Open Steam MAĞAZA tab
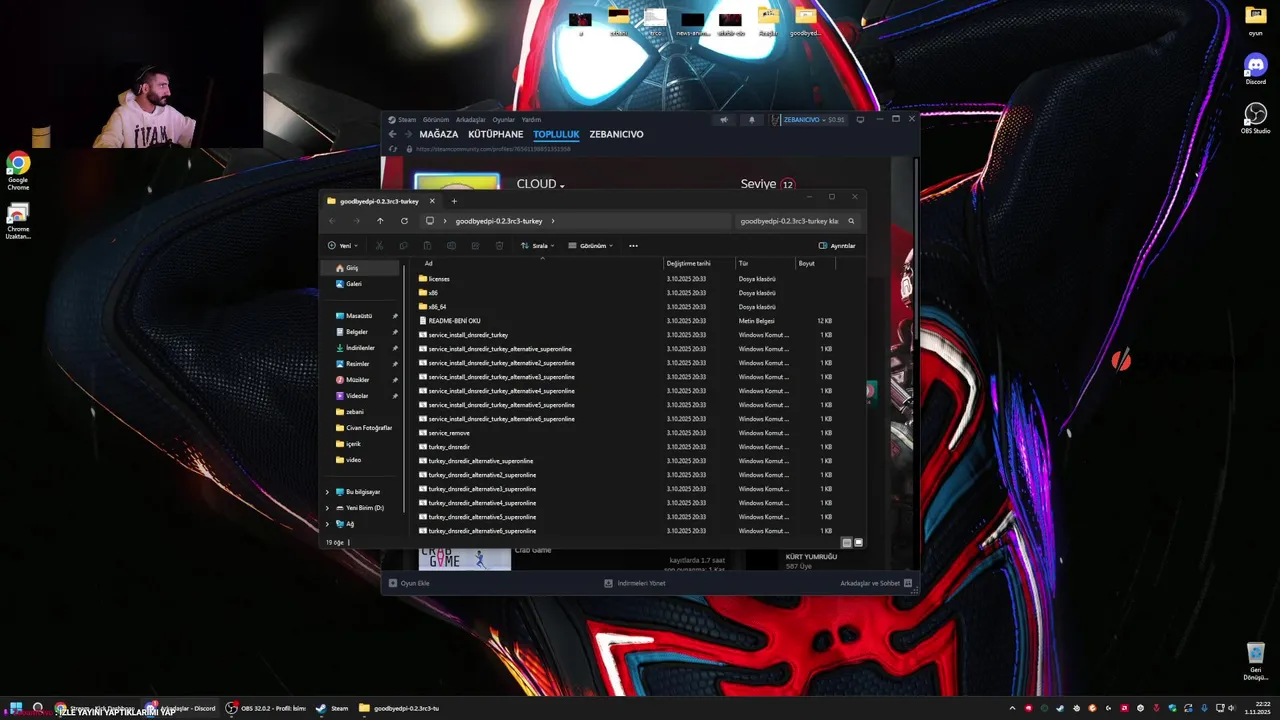 tap(439, 134)
